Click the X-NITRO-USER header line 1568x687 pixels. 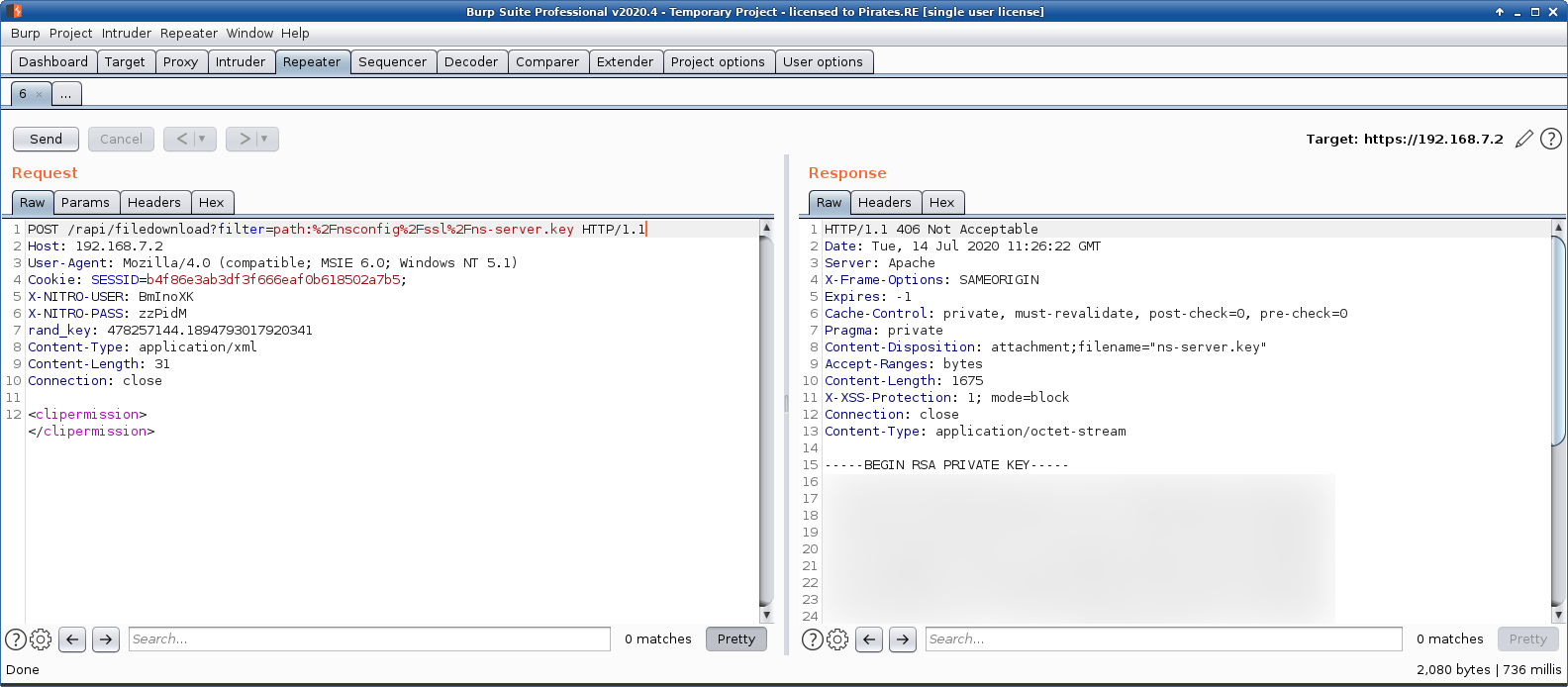[x=111, y=297]
